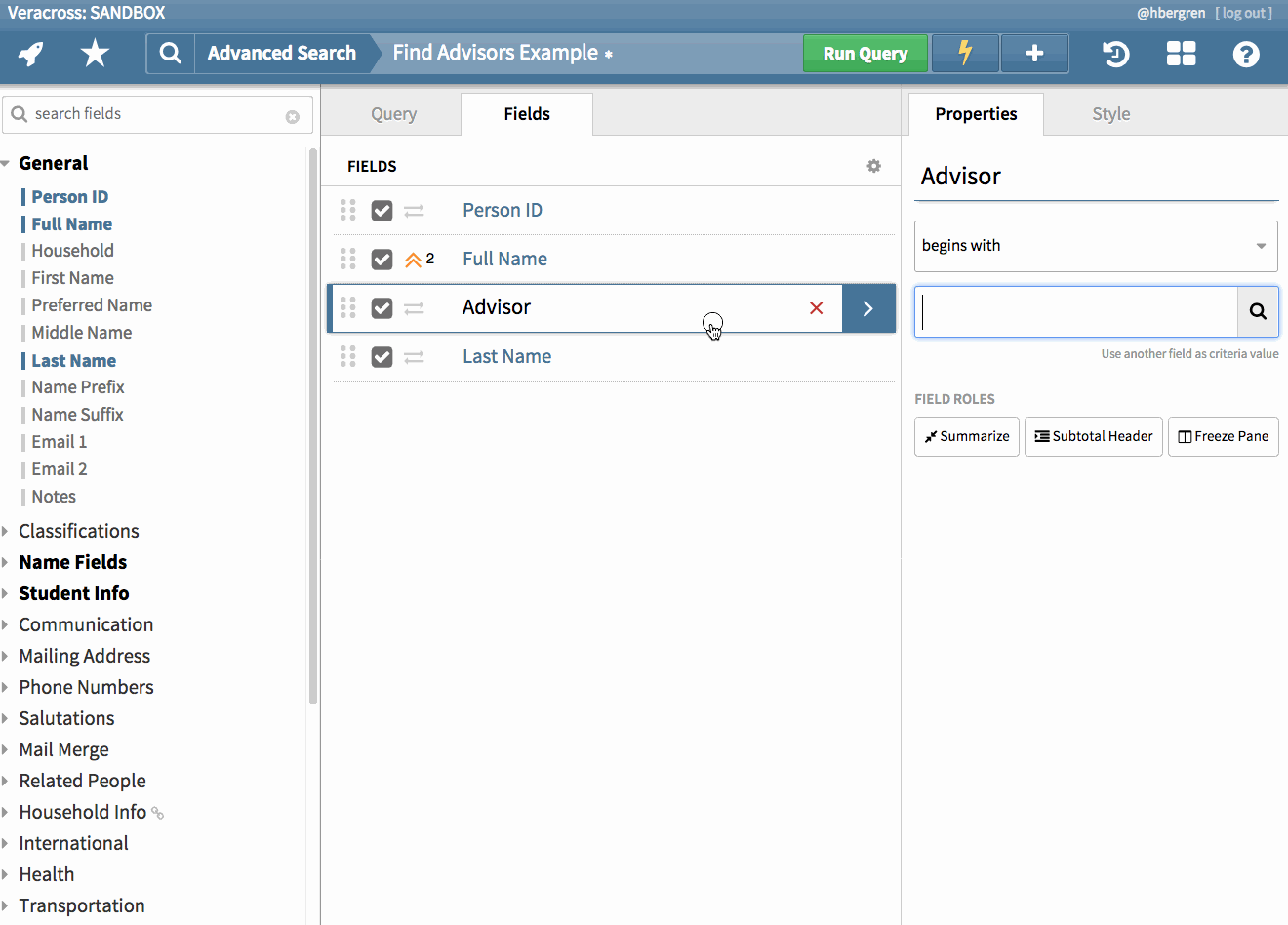The image size is (1288, 925).
Task: Click the search fields input box
Action: [156, 114]
